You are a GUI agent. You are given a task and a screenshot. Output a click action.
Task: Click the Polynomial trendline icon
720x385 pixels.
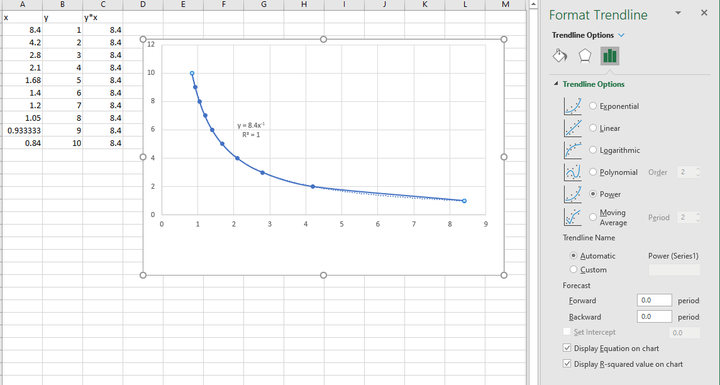click(x=573, y=172)
